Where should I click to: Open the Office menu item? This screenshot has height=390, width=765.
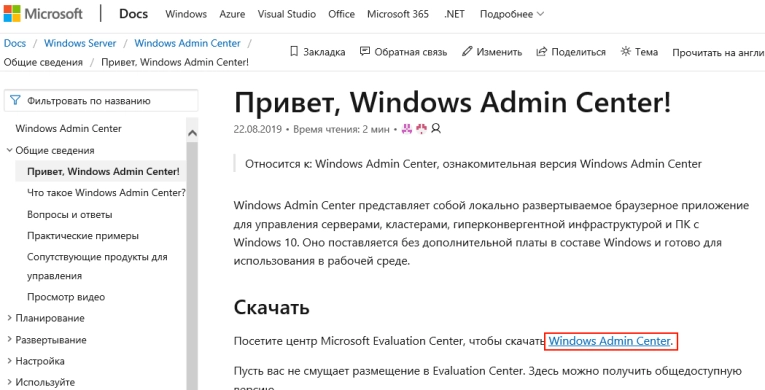342,14
